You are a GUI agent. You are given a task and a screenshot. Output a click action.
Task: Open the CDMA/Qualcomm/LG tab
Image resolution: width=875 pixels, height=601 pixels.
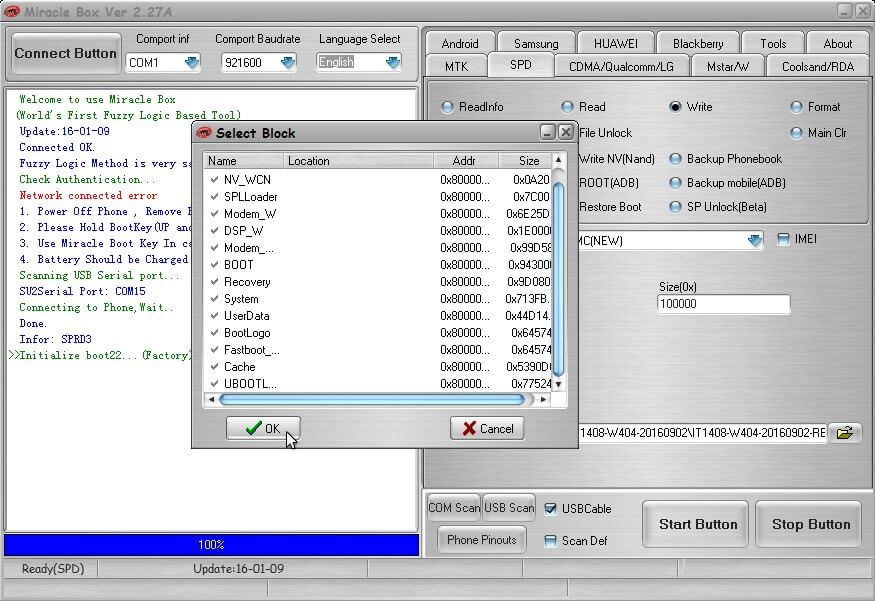(621, 66)
